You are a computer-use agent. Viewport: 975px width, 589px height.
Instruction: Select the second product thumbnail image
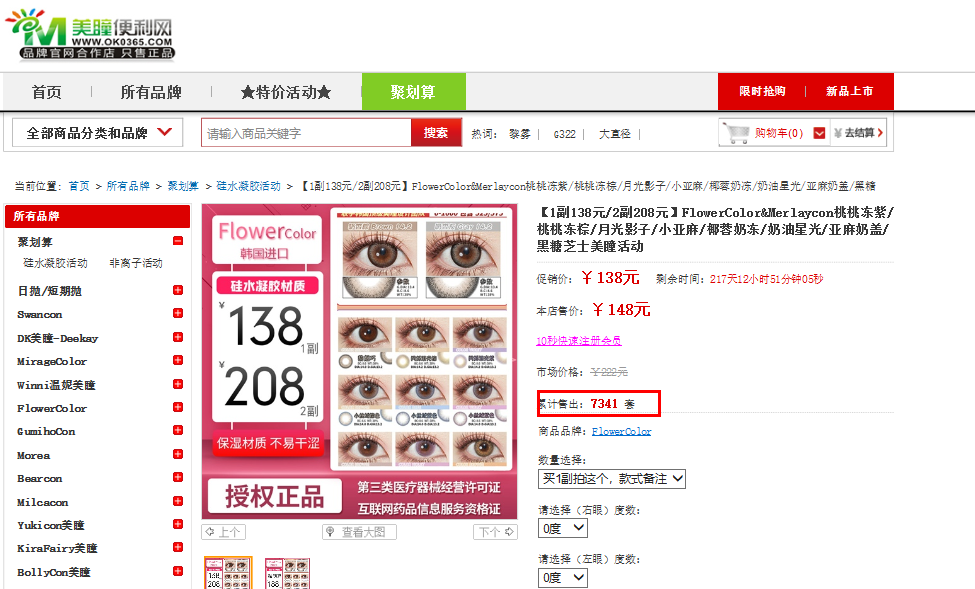[287, 573]
